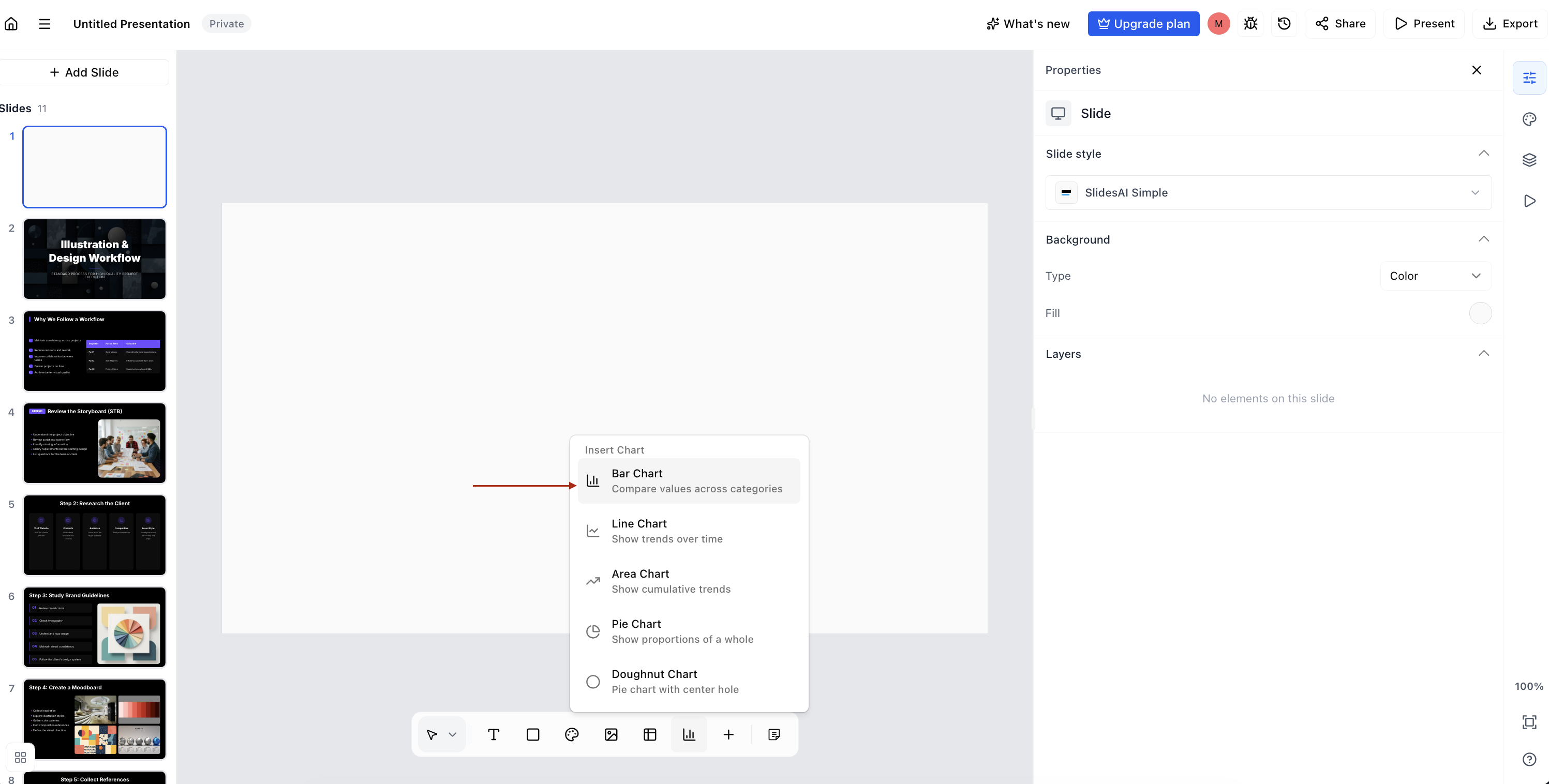Choose Pie Chart from Insert Chart menu
Viewport: 1549px width, 784px height.
(x=689, y=631)
